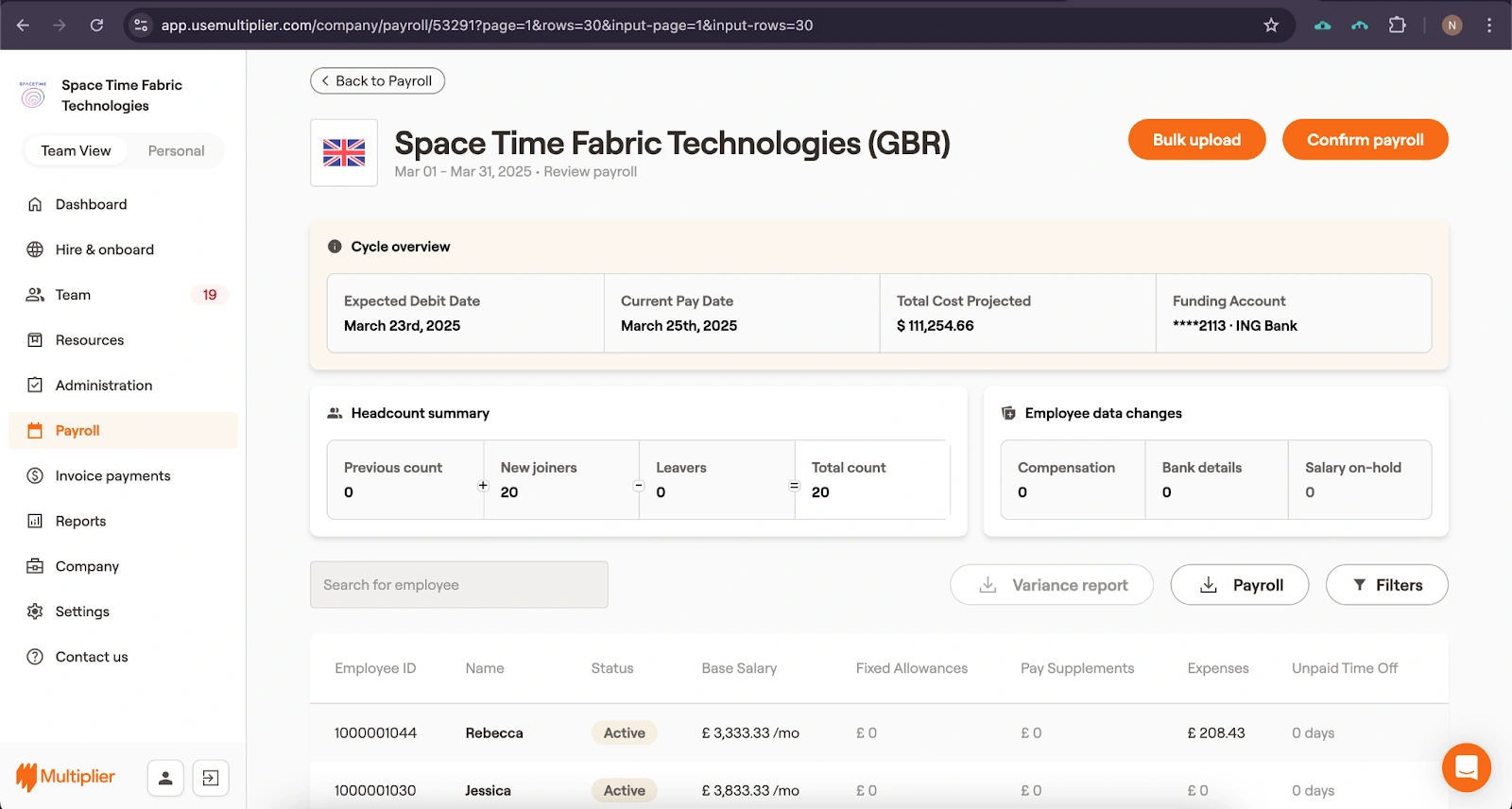Click the Team people icon
Image resolution: width=1512 pixels, height=809 pixels.
[x=35, y=295]
